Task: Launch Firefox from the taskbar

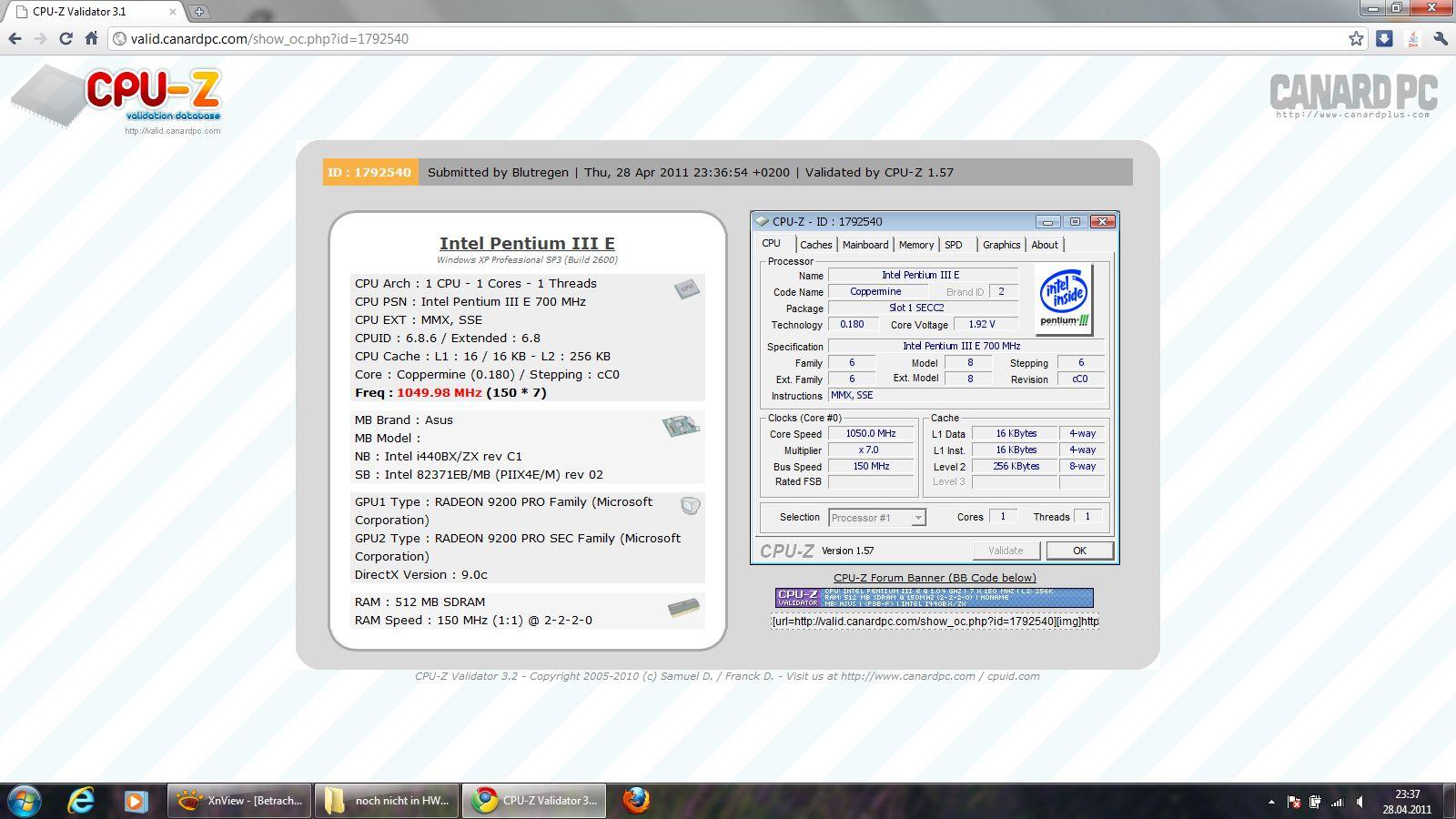Action: click(636, 801)
